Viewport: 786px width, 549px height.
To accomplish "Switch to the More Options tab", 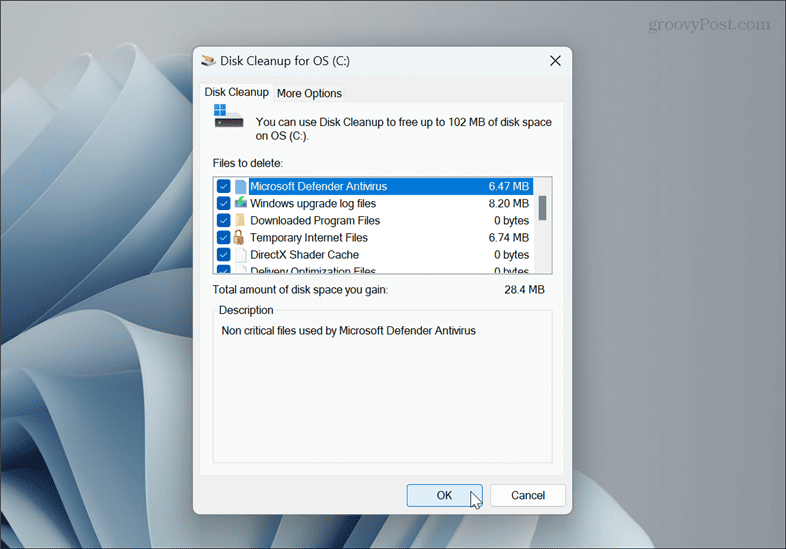I will tap(309, 93).
